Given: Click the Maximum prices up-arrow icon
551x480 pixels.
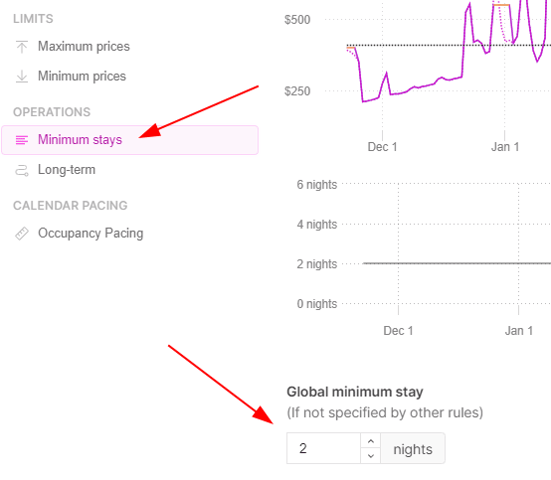Looking at the screenshot, I should (22, 47).
